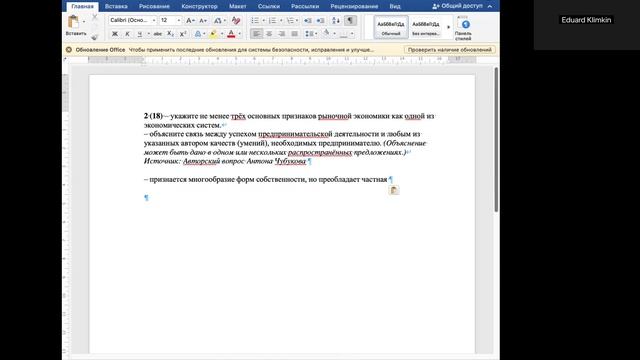Click the italic text «Источник: Авторский вопрос»
Viewport: 640px width, 360px height.
pos(194,161)
